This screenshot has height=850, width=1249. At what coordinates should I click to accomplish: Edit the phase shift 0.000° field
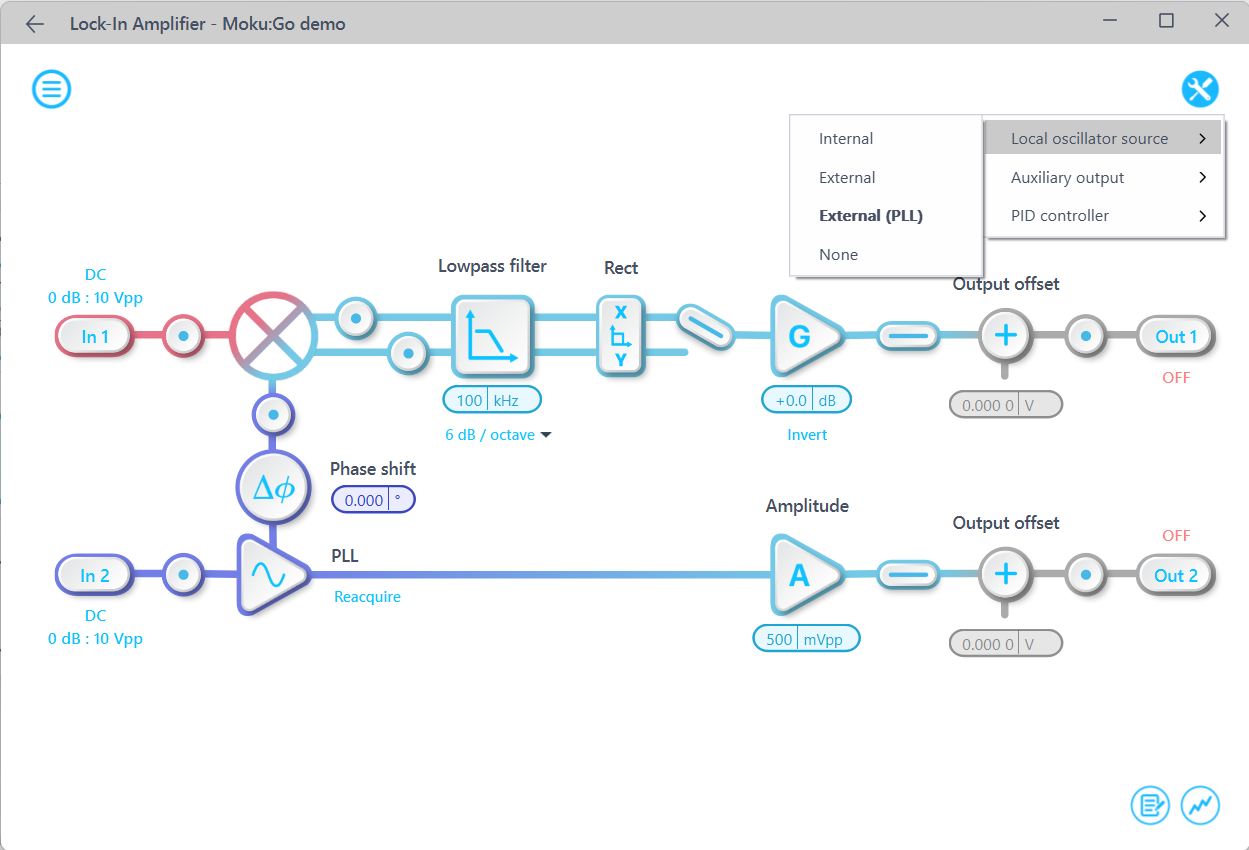coord(373,500)
